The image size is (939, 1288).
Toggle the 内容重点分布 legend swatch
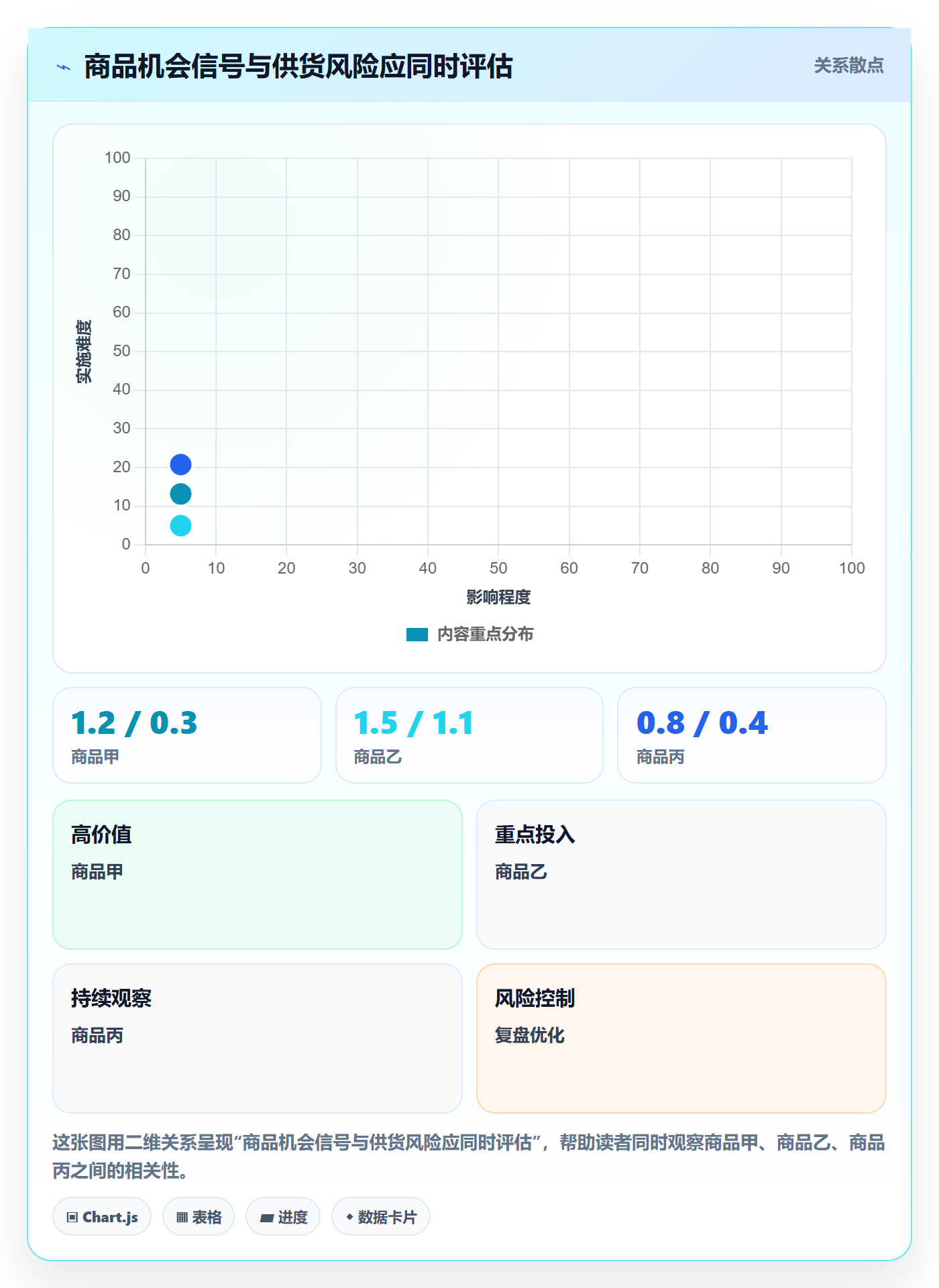pyautogui.click(x=417, y=635)
